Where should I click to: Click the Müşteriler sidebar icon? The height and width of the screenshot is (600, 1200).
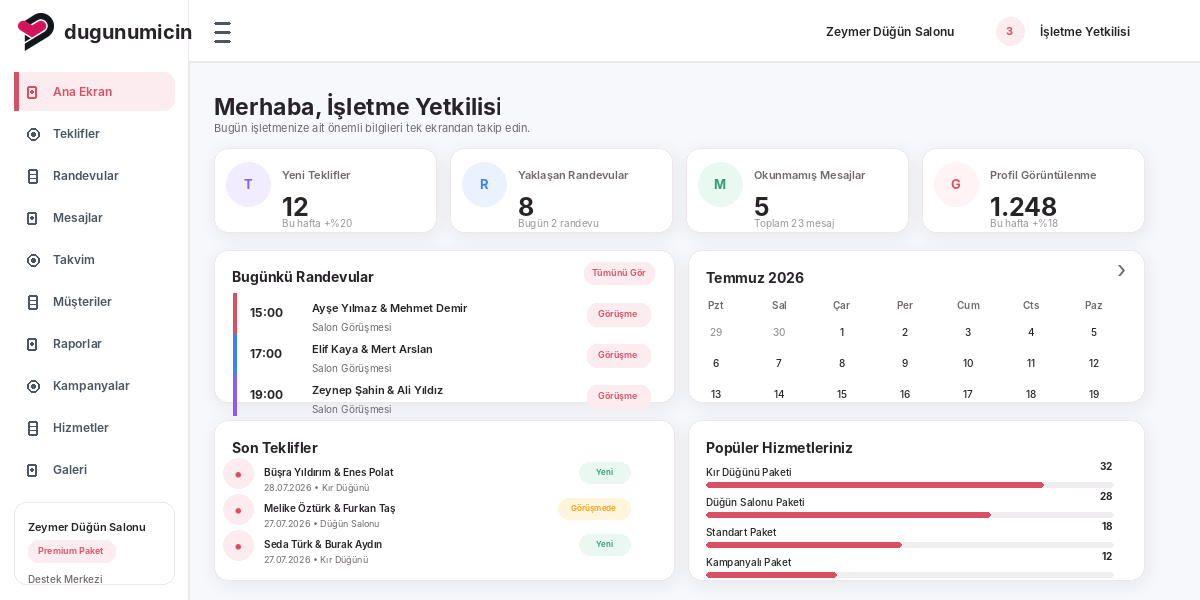pyautogui.click(x=33, y=302)
